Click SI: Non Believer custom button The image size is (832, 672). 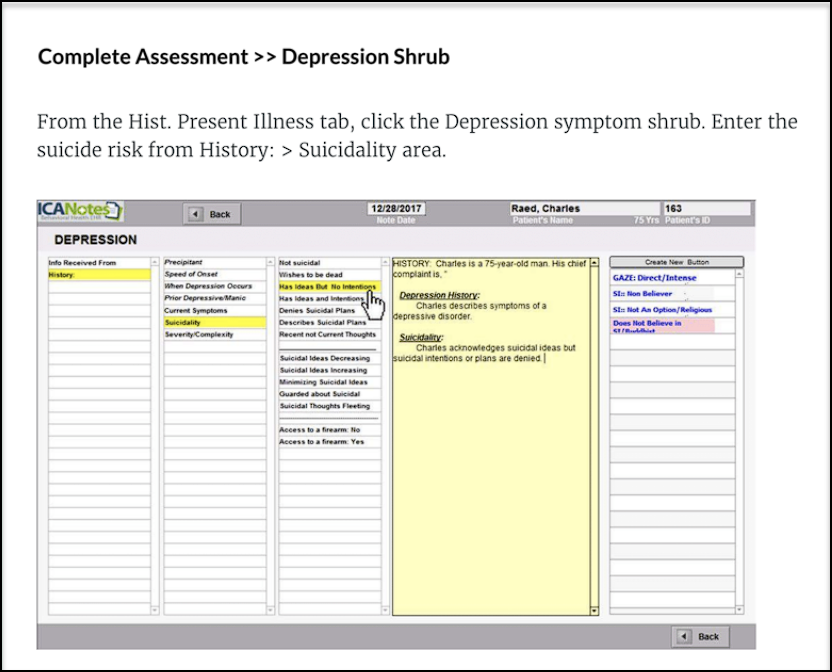[672, 294]
